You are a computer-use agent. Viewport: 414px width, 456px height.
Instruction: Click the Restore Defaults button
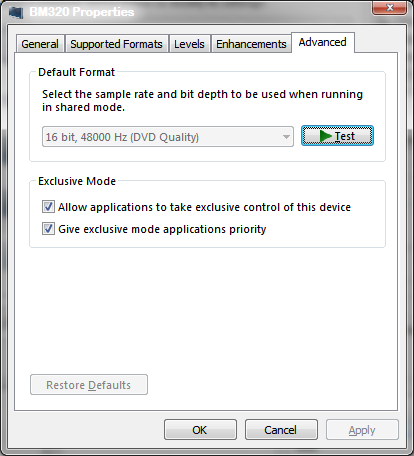click(89, 385)
